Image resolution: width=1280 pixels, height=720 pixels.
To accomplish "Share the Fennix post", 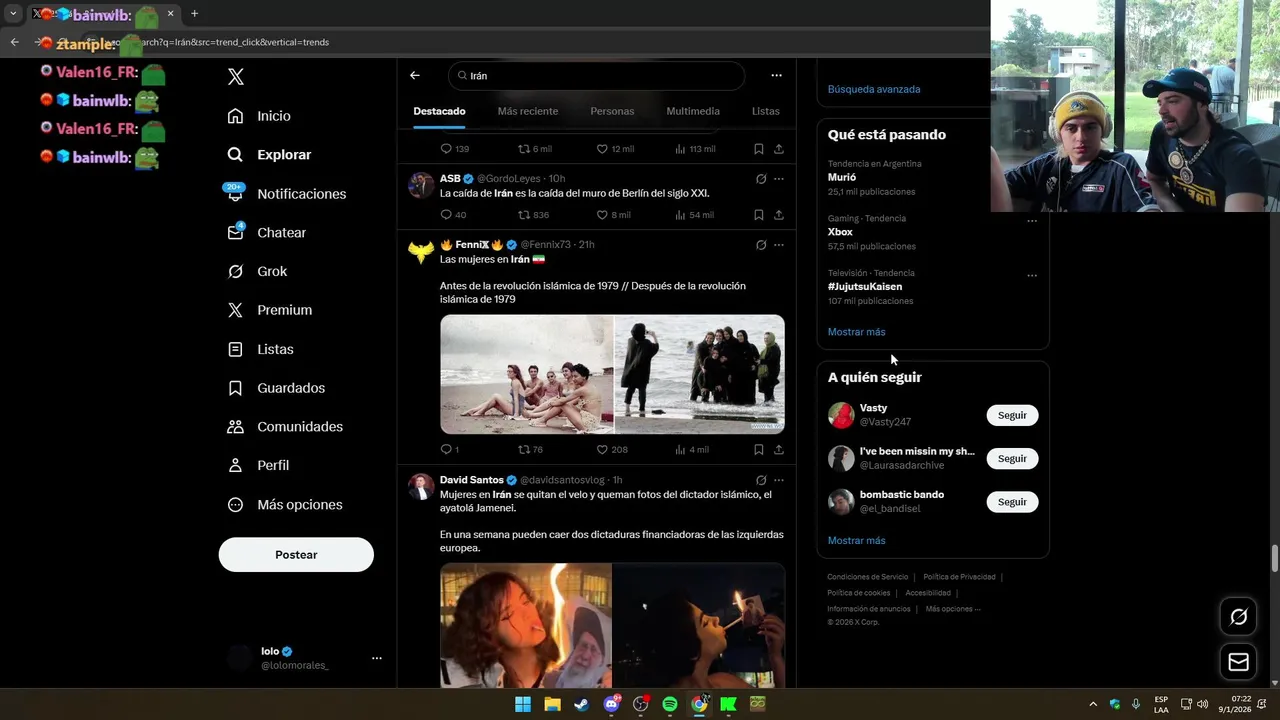I will [x=779, y=450].
